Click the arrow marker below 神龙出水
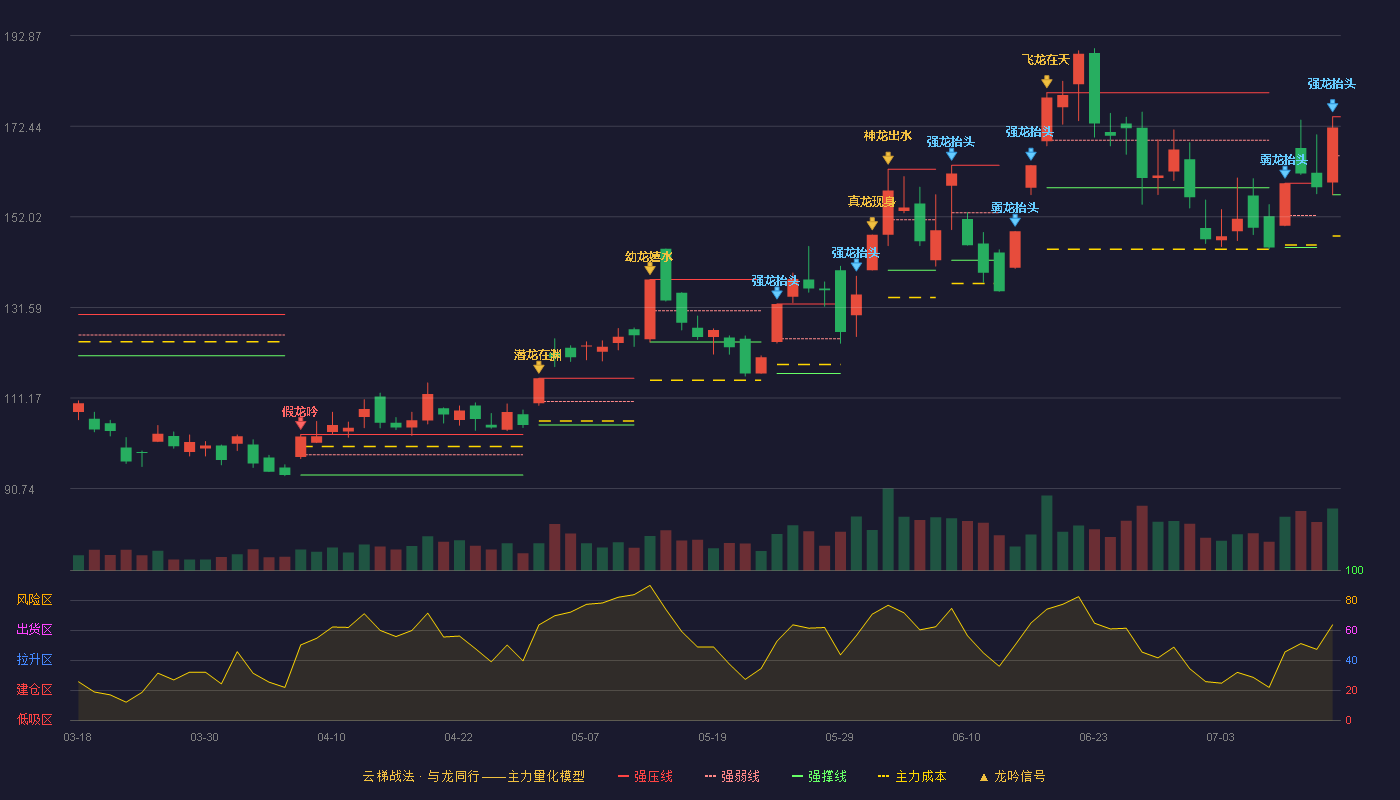The width and height of the screenshot is (1400, 800). (888, 158)
